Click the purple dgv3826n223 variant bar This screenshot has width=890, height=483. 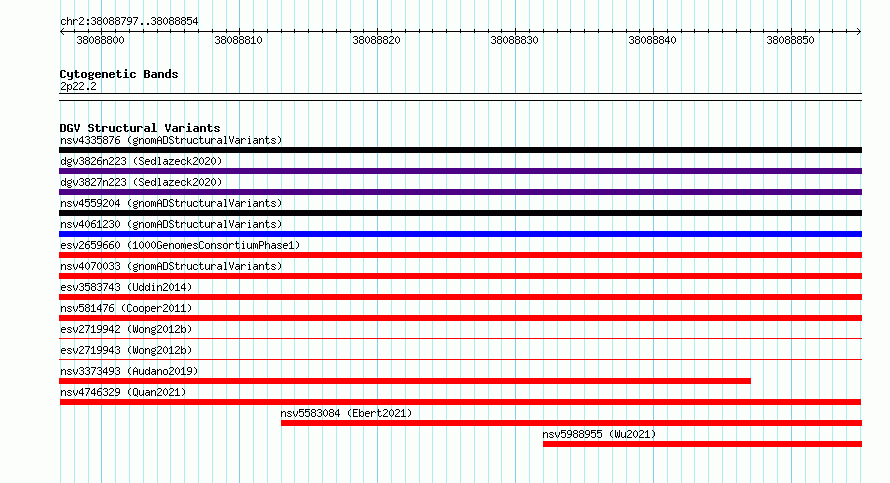point(460,171)
